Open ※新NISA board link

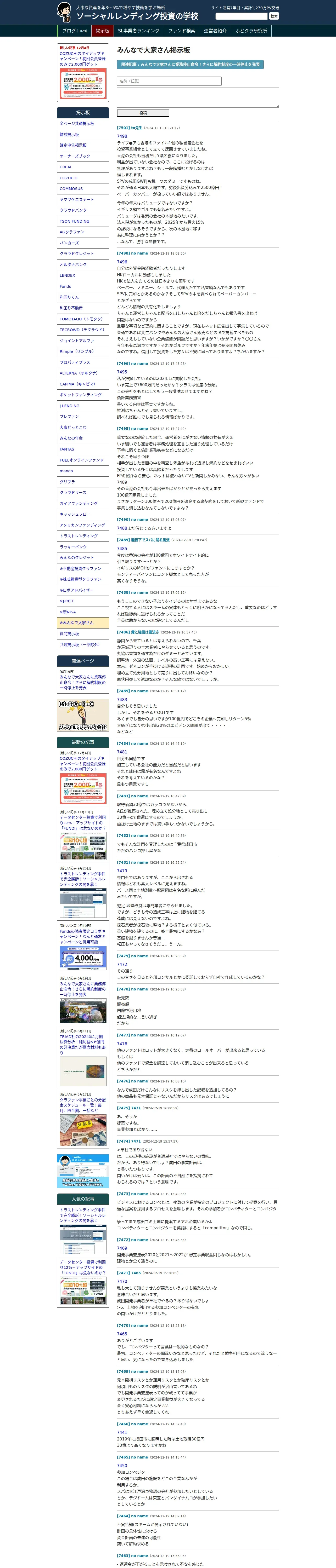pyautogui.click(x=83, y=612)
